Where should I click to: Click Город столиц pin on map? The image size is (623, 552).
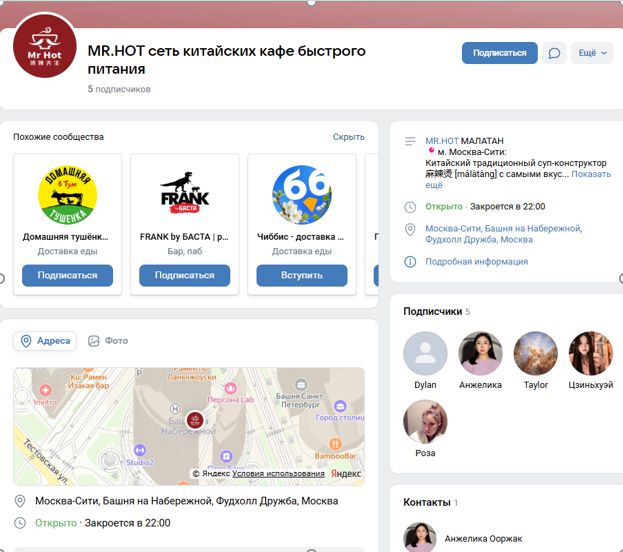click(x=340, y=406)
